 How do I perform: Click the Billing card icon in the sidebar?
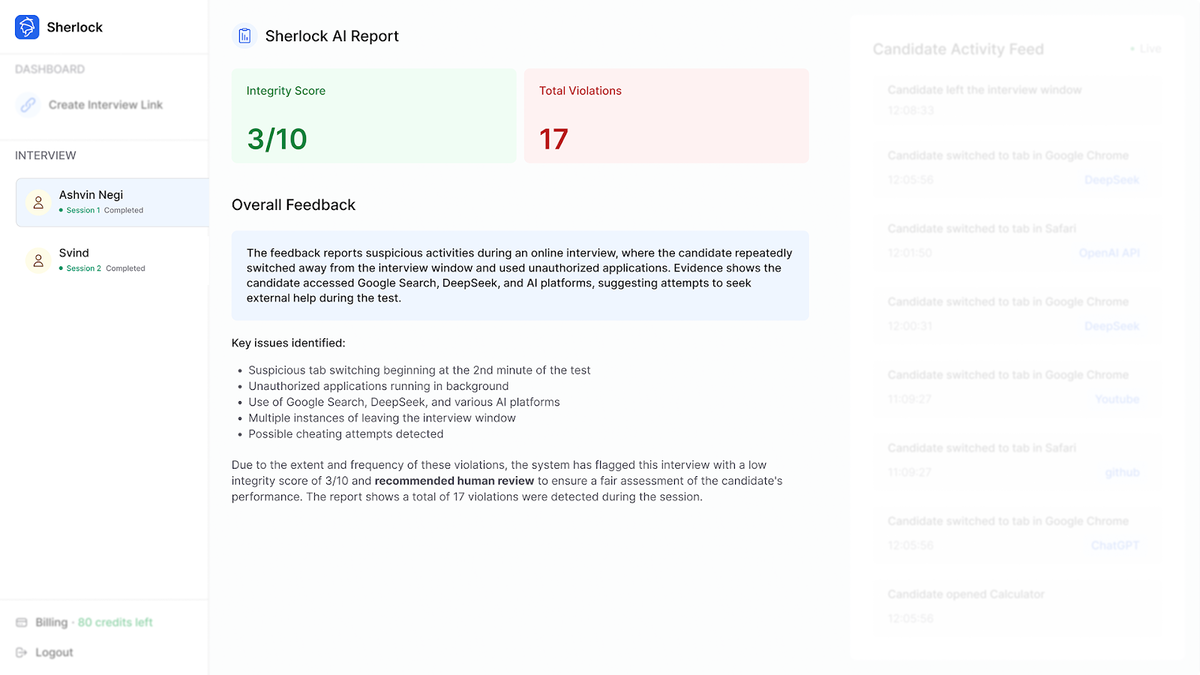tap(22, 621)
